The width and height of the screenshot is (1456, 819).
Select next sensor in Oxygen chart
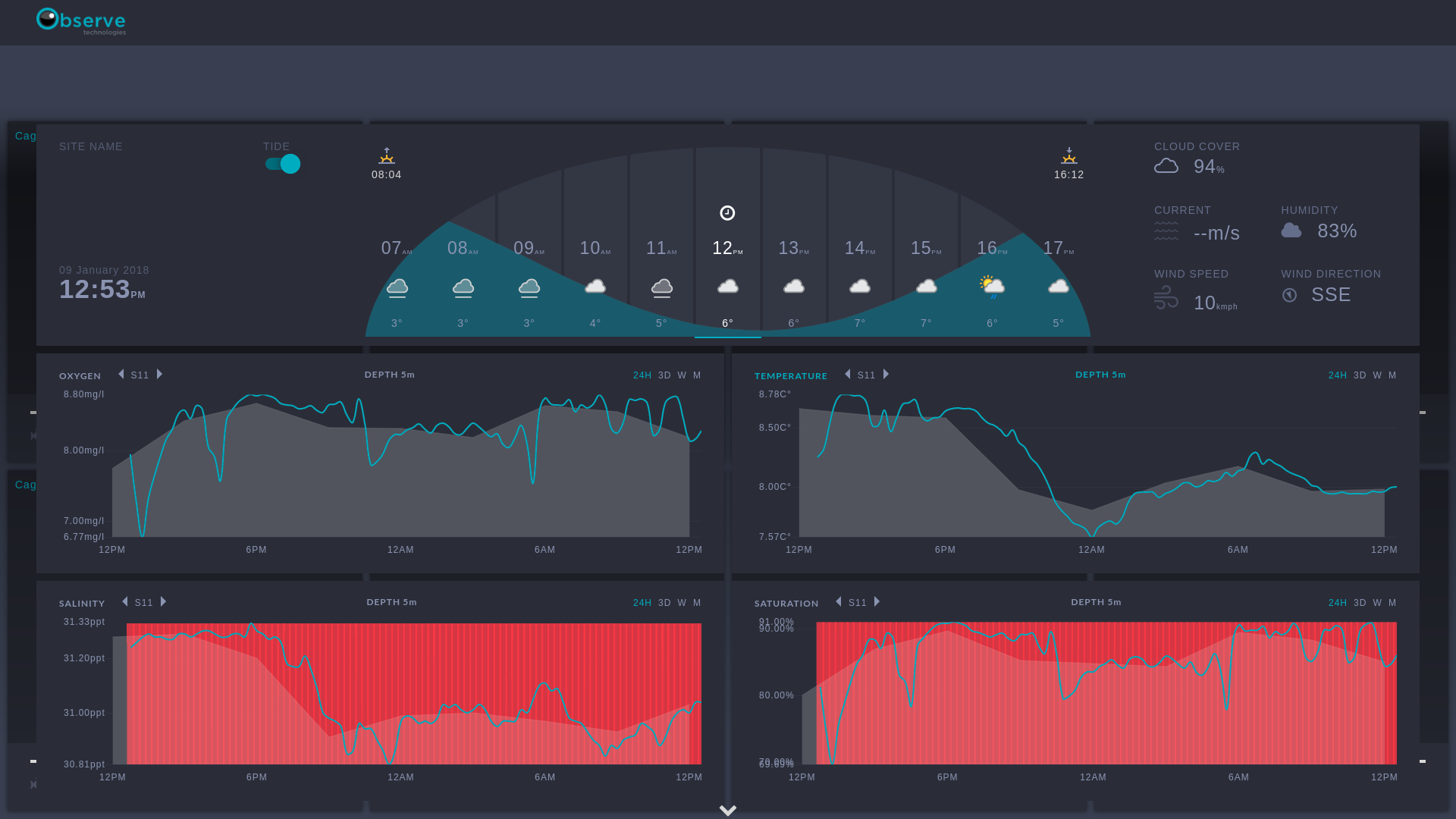[159, 374]
